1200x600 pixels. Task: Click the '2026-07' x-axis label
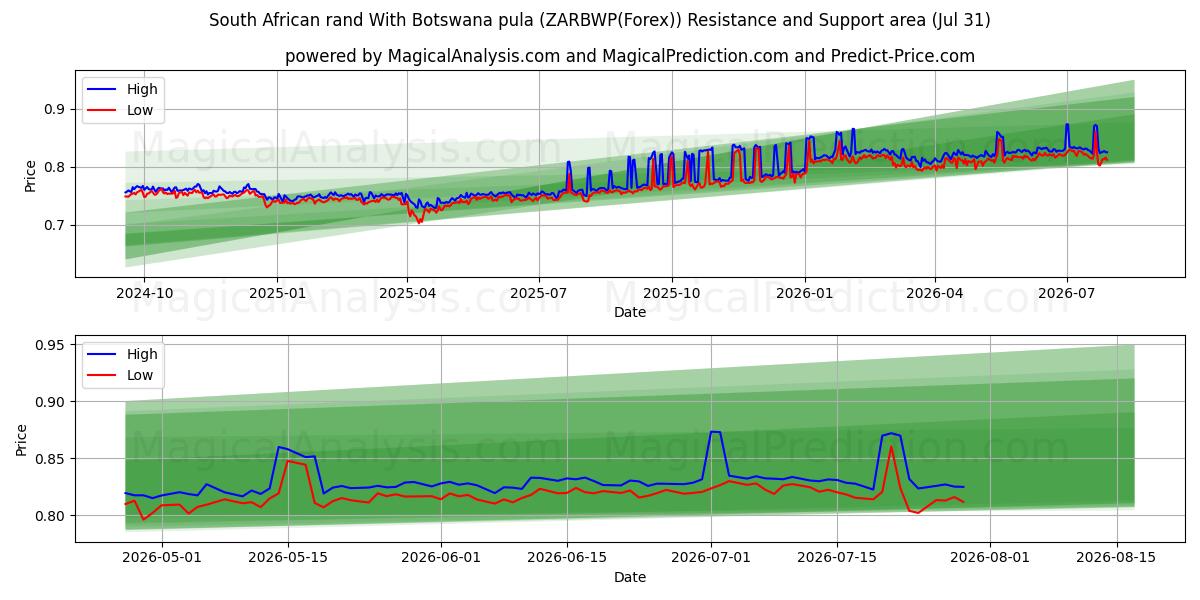coord(1067,293)
